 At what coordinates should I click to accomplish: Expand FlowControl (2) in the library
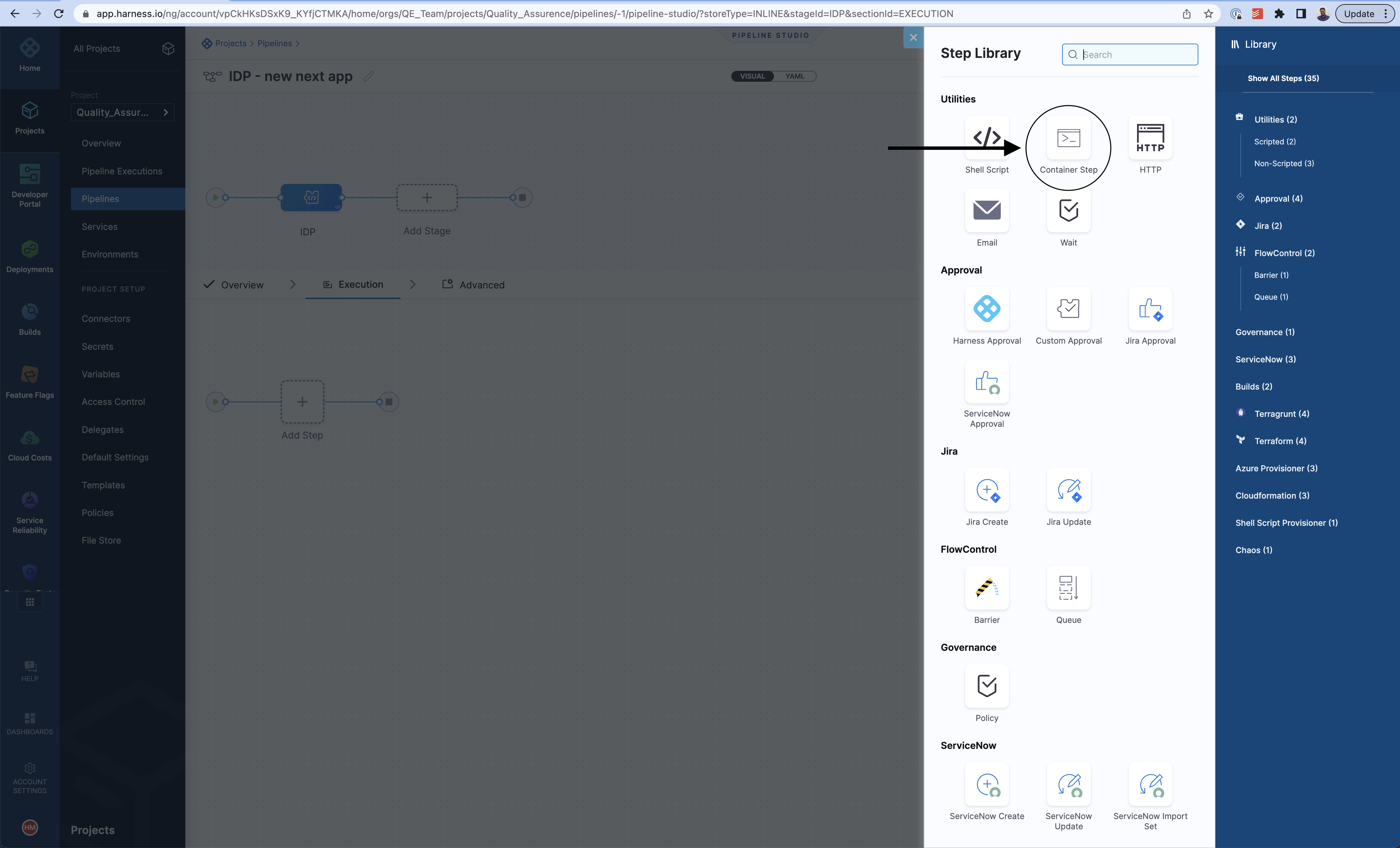[x=1284, y=253]
